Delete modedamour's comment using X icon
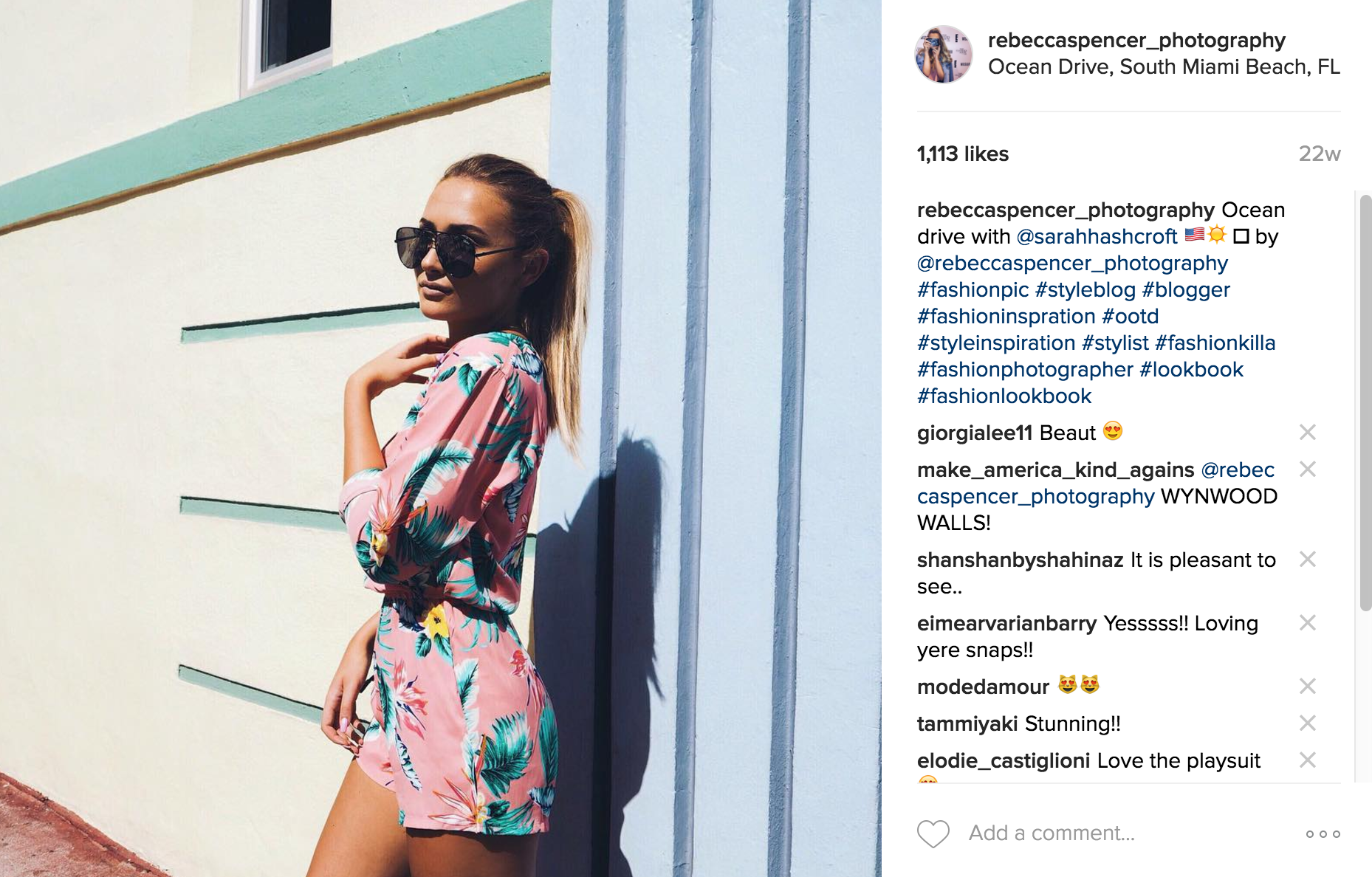Screen dimensions: 1372x877 click(x=1307, y=686)
